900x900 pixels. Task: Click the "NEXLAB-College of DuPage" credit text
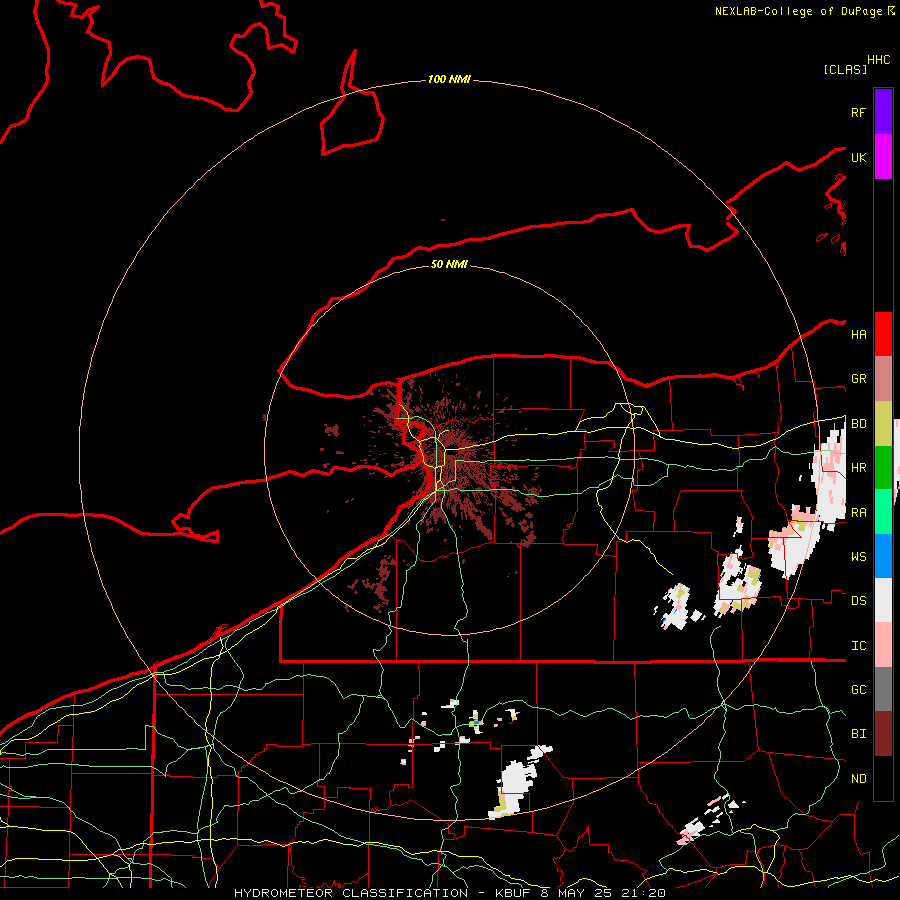click(x=798, y=11)
